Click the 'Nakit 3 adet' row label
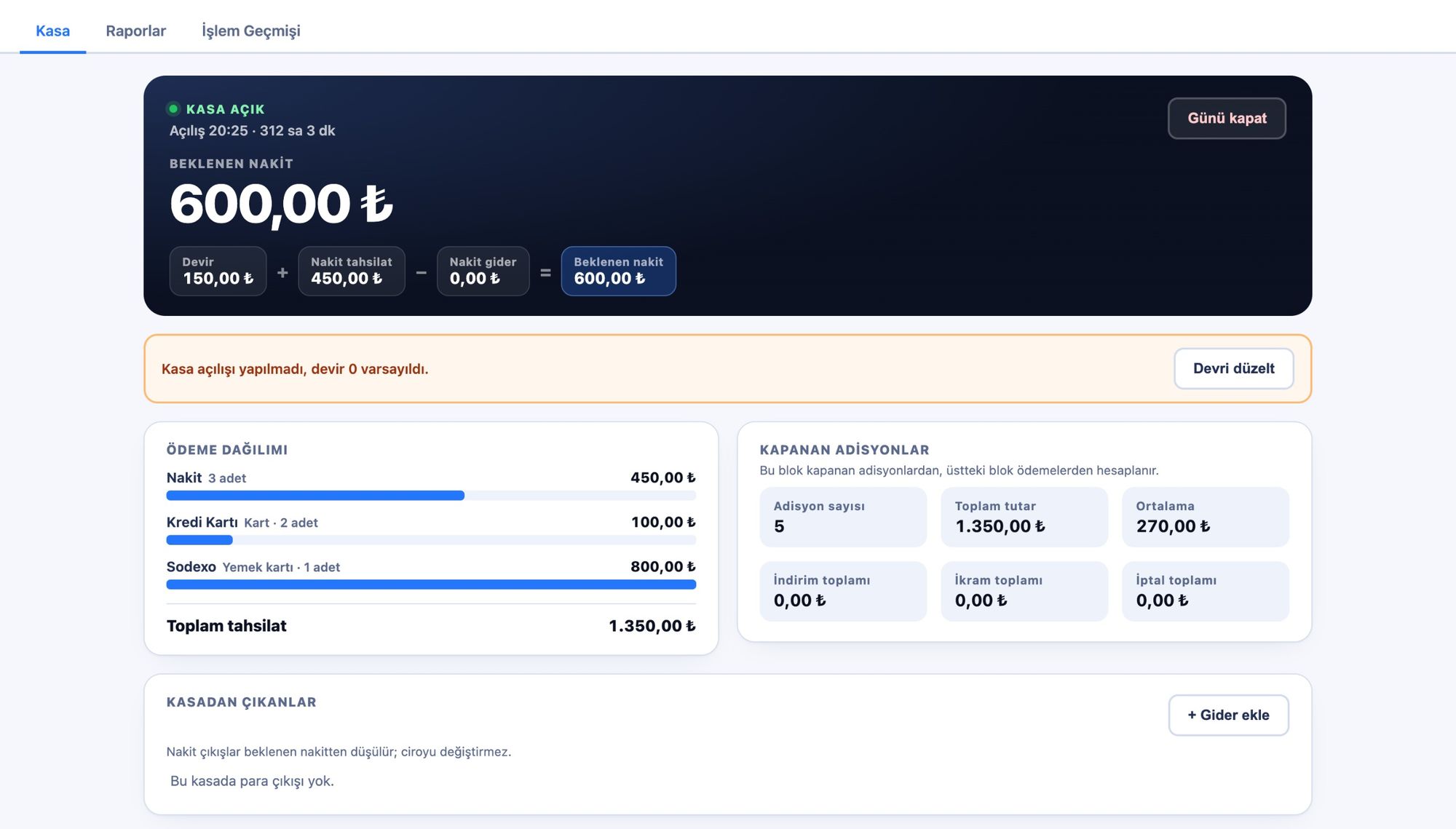The height and width of the screenshot is (829, 1456). pos(206,477)
